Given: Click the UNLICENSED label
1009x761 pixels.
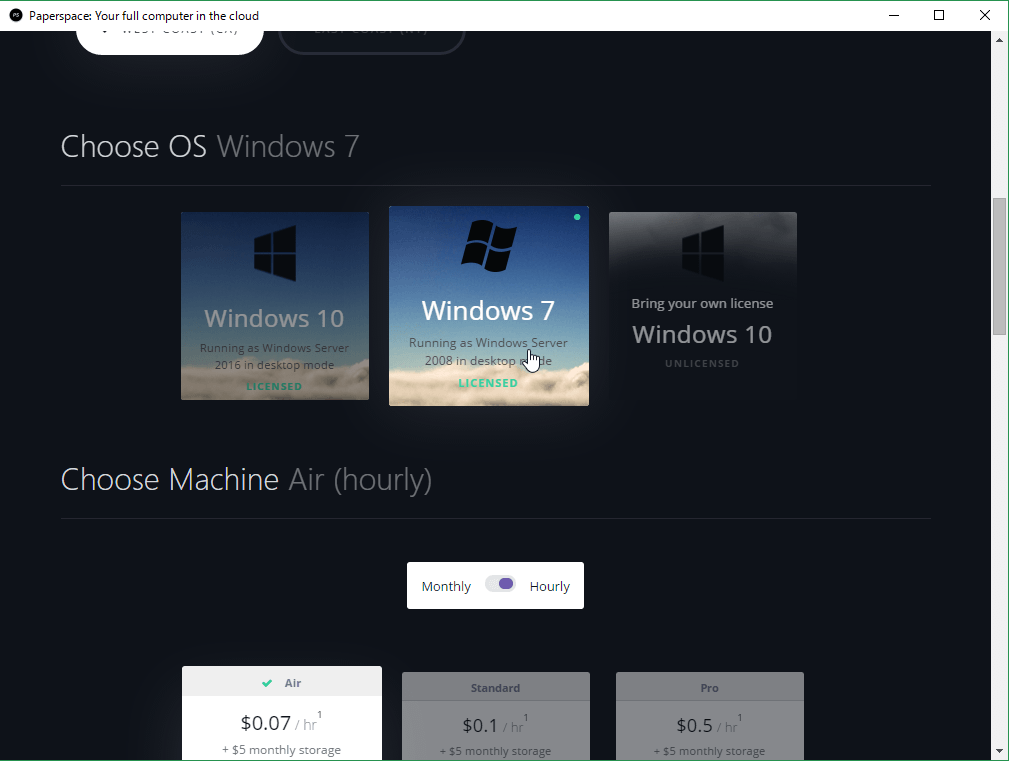Looking at the screenshot, I should 702,363.
